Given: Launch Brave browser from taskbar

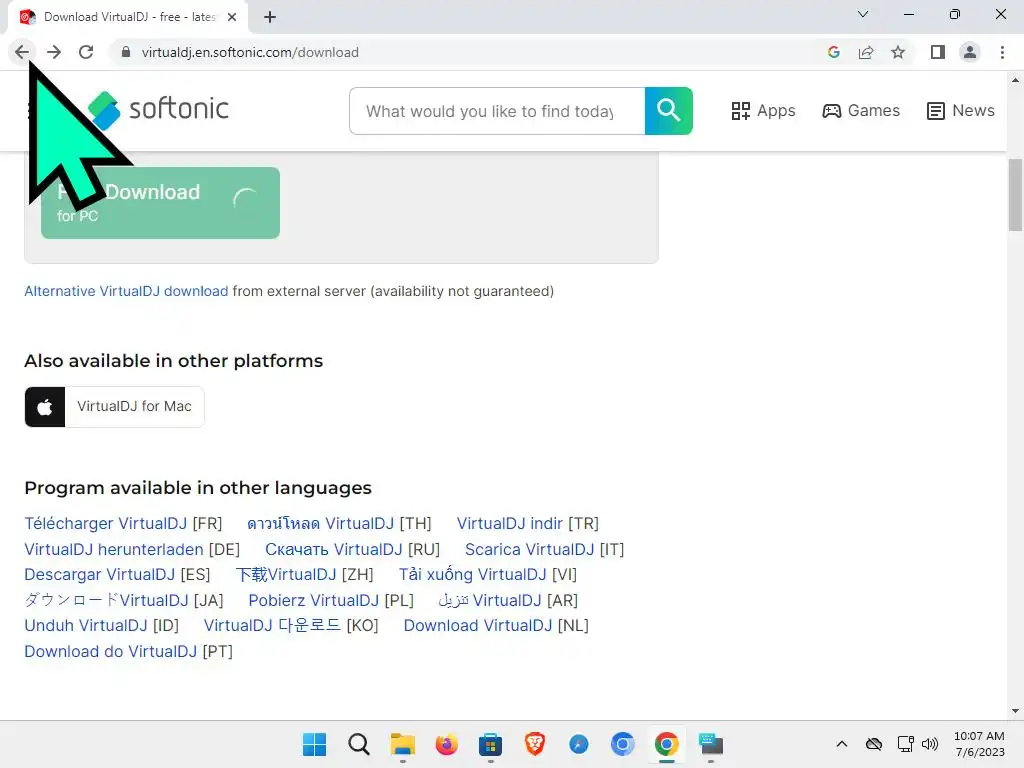Looking at the screenshot, I should click(535, 744).
